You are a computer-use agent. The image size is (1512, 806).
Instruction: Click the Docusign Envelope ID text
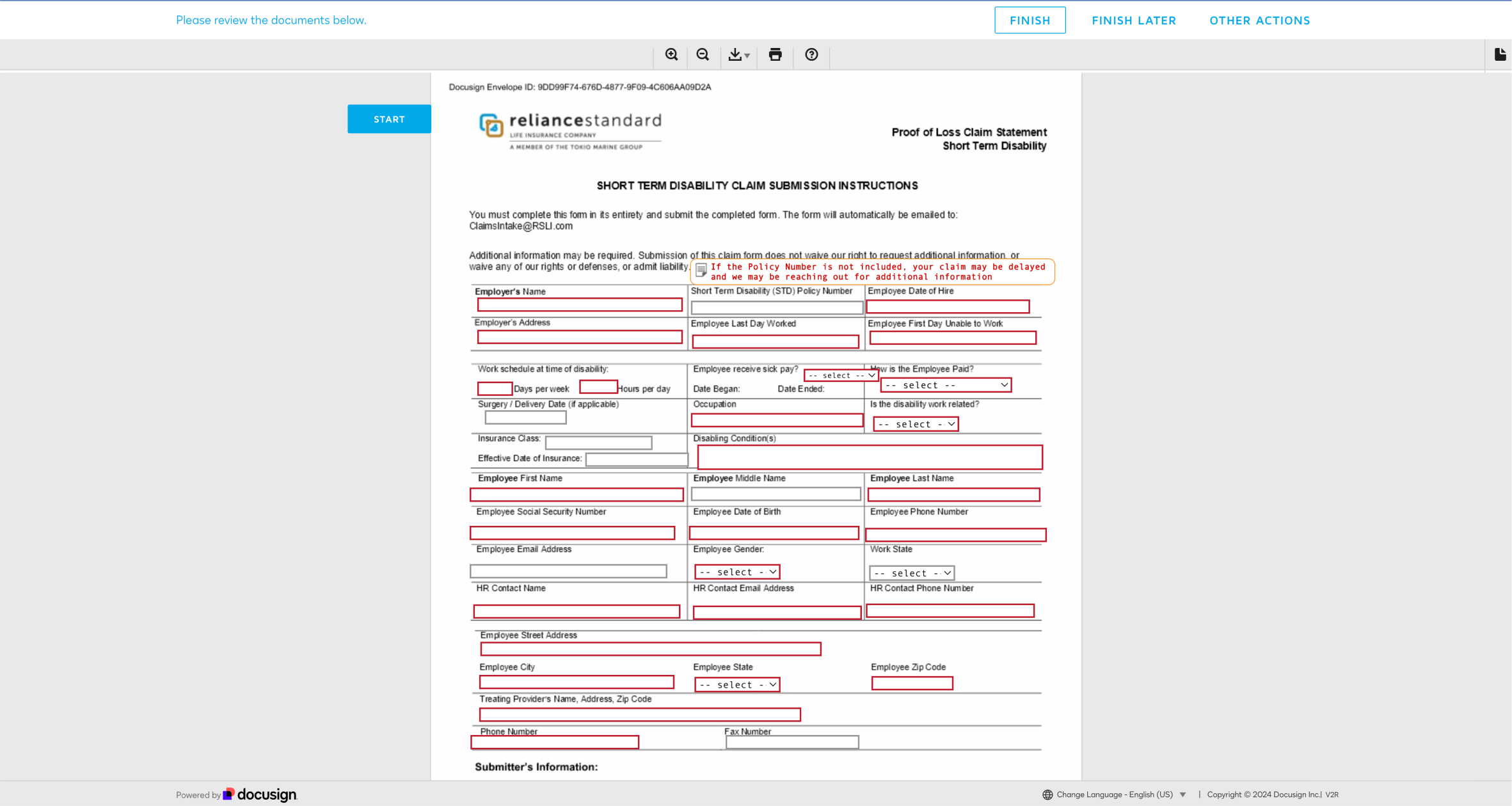pyautogui.click(x=580, y=87)
